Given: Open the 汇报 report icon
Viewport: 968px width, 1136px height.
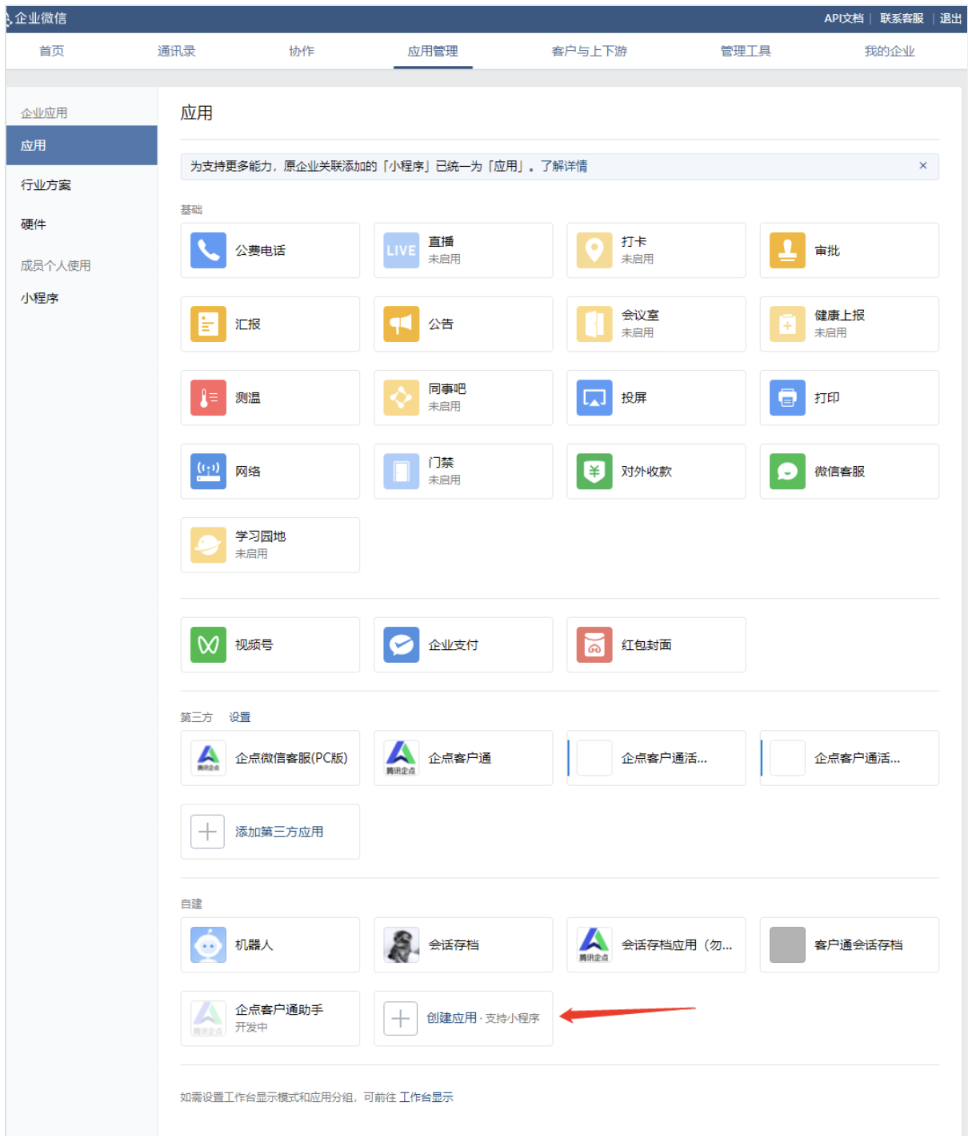Looking at the screenshot, I should click(208, 324).
